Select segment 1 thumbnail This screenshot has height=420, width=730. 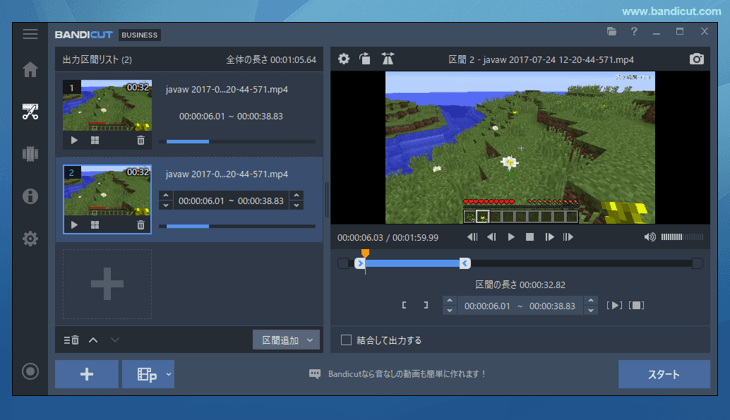pos(107,105)
